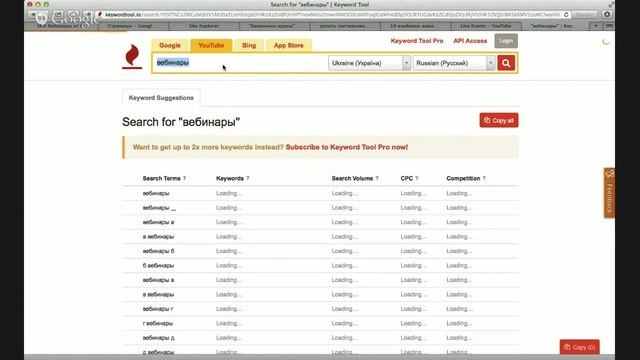The image size is (640, 360).
Task: Click the Safari address bar URL
Action: click(333, 15)
